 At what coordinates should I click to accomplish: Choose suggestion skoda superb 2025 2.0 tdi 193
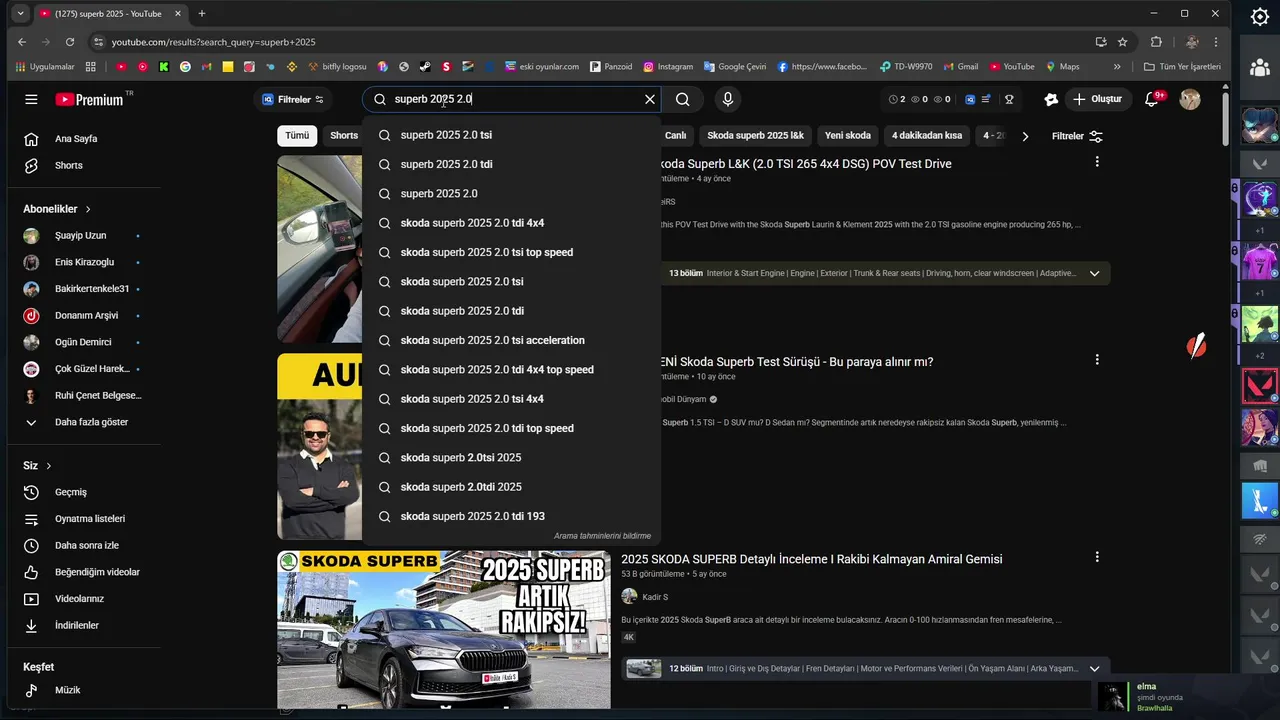[511, 516]
